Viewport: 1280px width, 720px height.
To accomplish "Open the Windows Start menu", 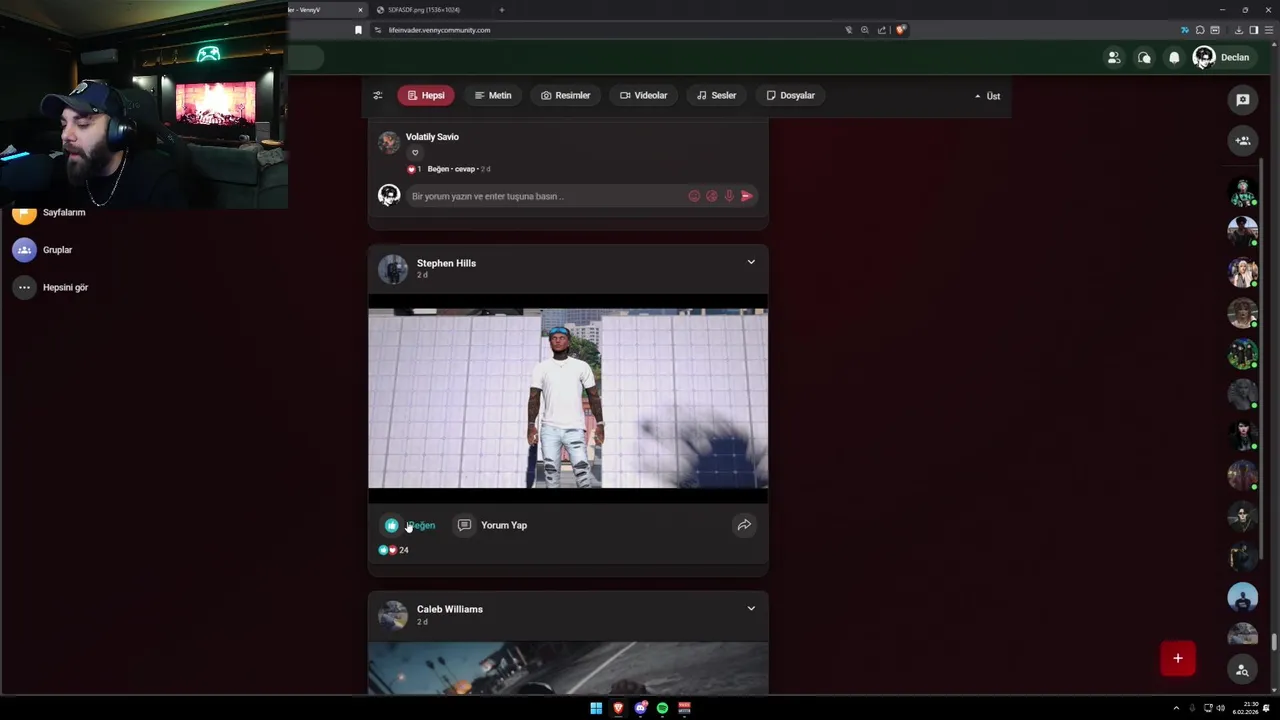I will click(596, 708).
